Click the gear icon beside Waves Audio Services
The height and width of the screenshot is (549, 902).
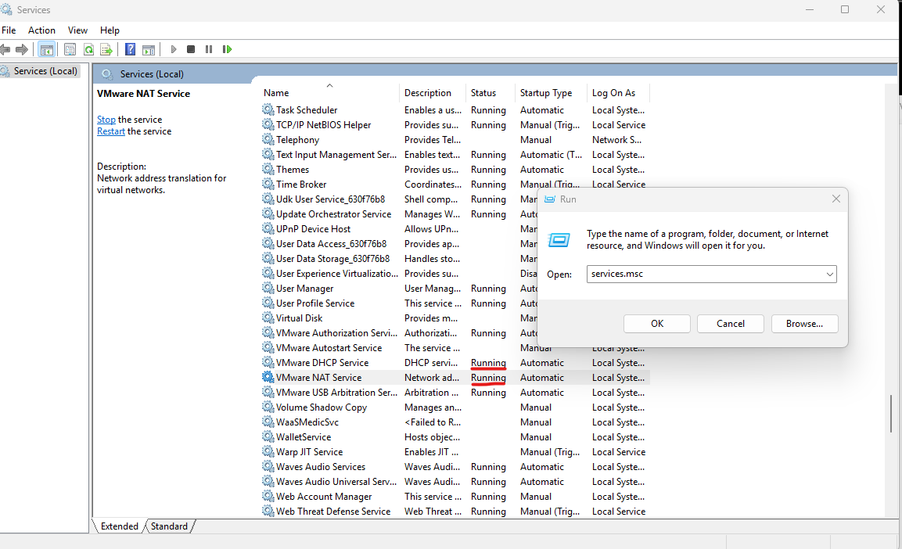(268, 466)
